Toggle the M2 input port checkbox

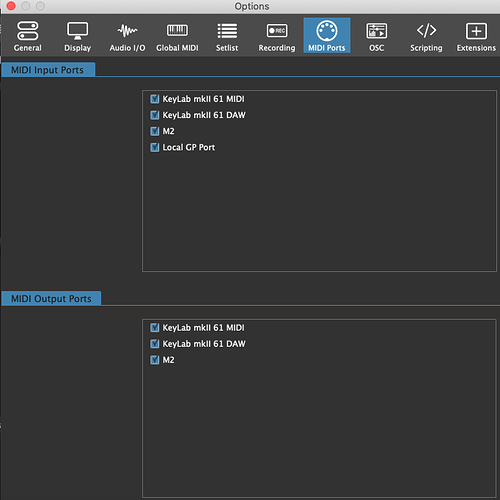154,131
